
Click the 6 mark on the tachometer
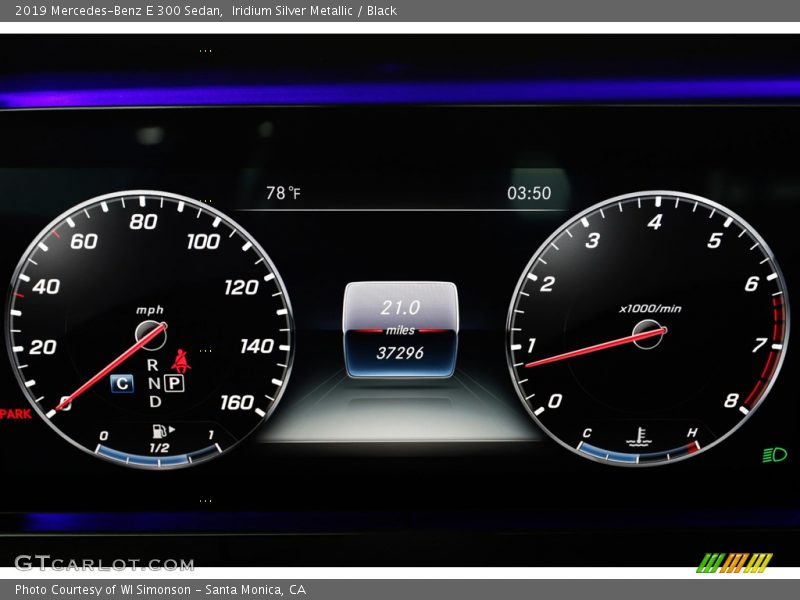coord(752,284)
